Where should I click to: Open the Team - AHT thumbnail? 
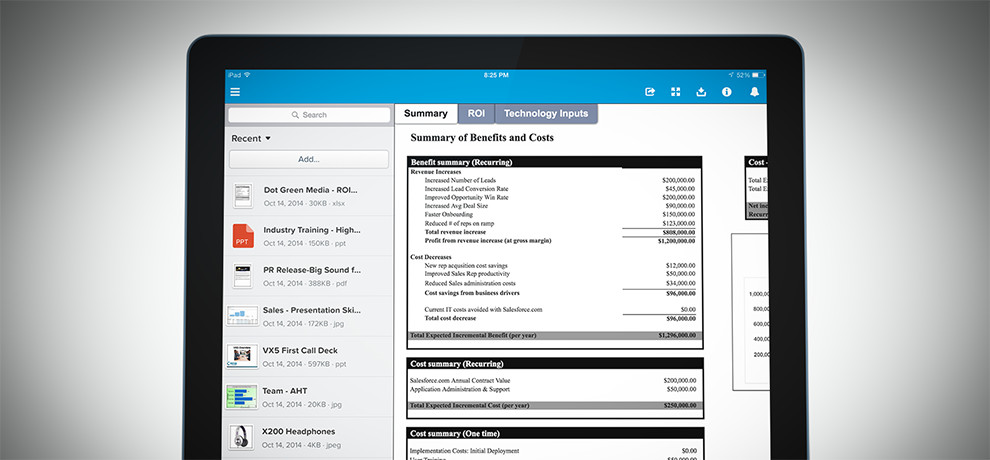tap(242, 397)
